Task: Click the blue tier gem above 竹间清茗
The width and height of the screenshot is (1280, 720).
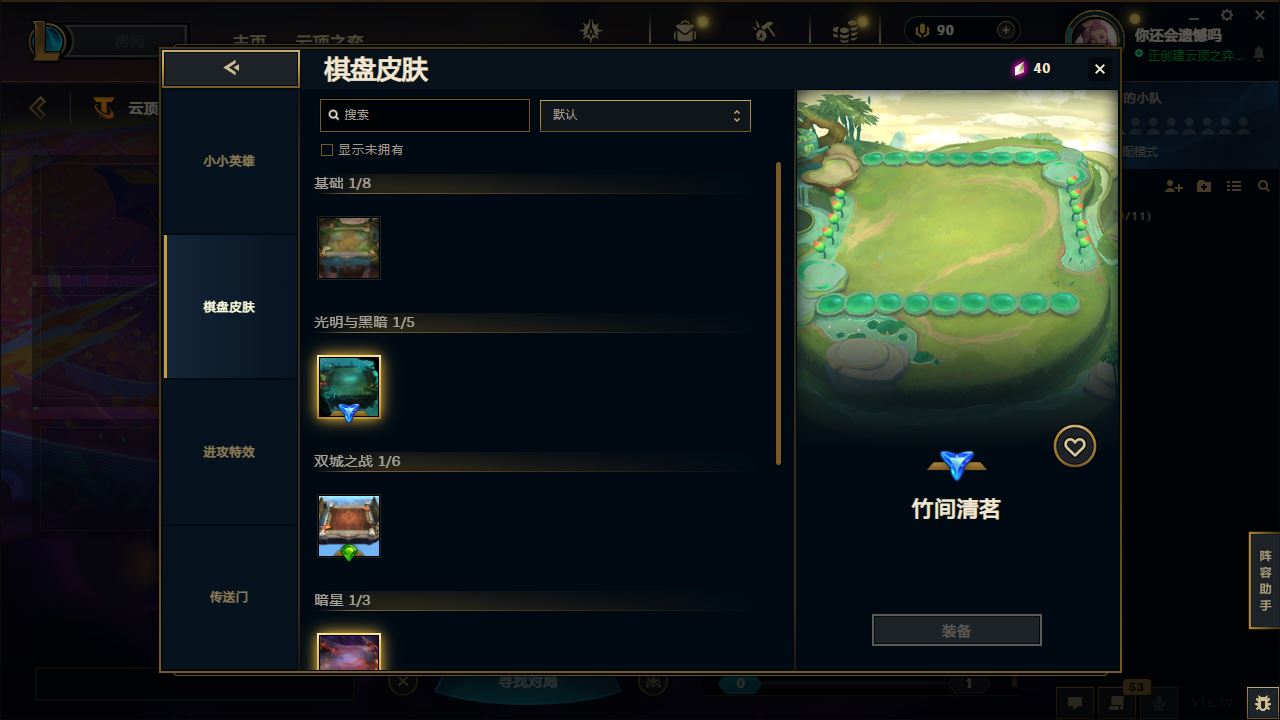Action: (x=956, y=464)
